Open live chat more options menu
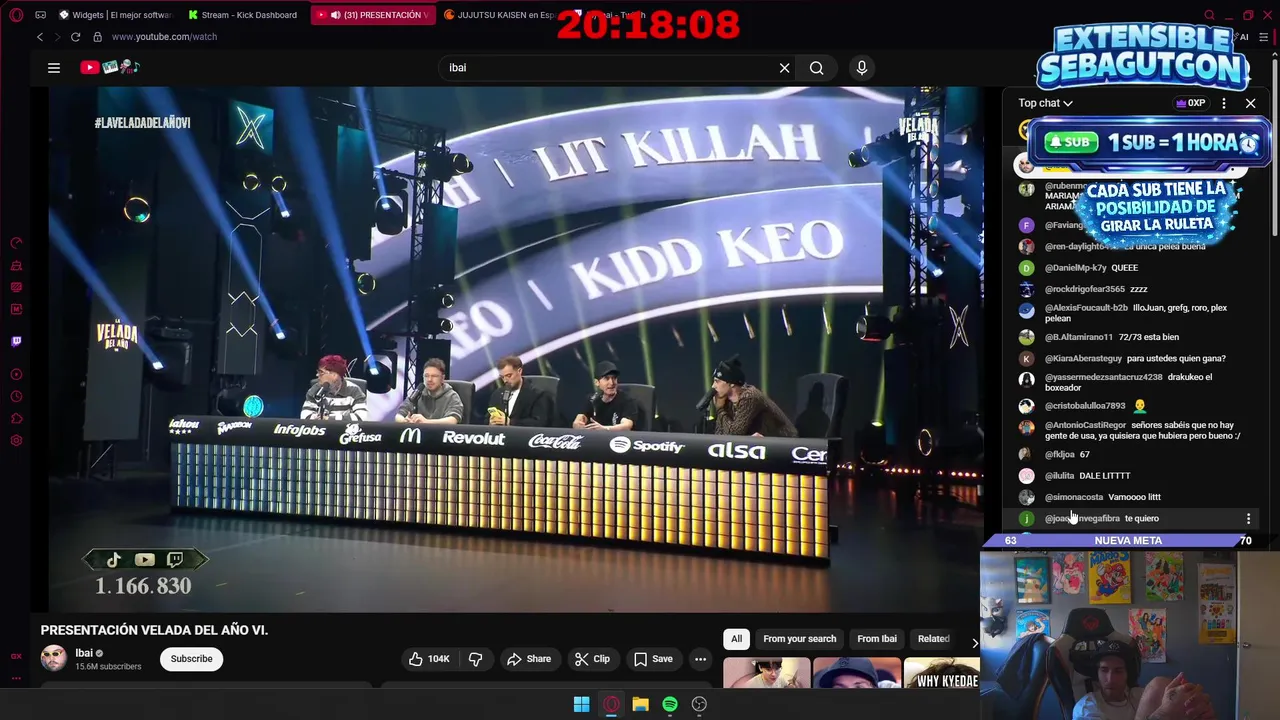 click(x=1224, y=103)
